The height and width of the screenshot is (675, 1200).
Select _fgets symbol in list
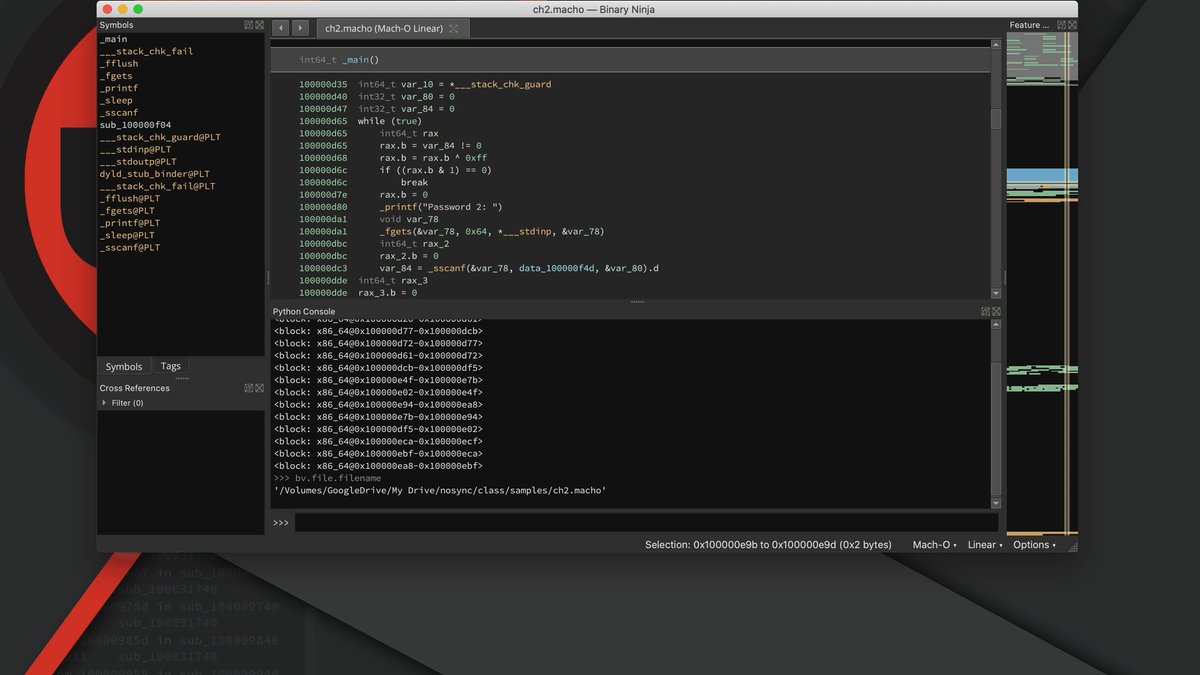click(116, 76)
